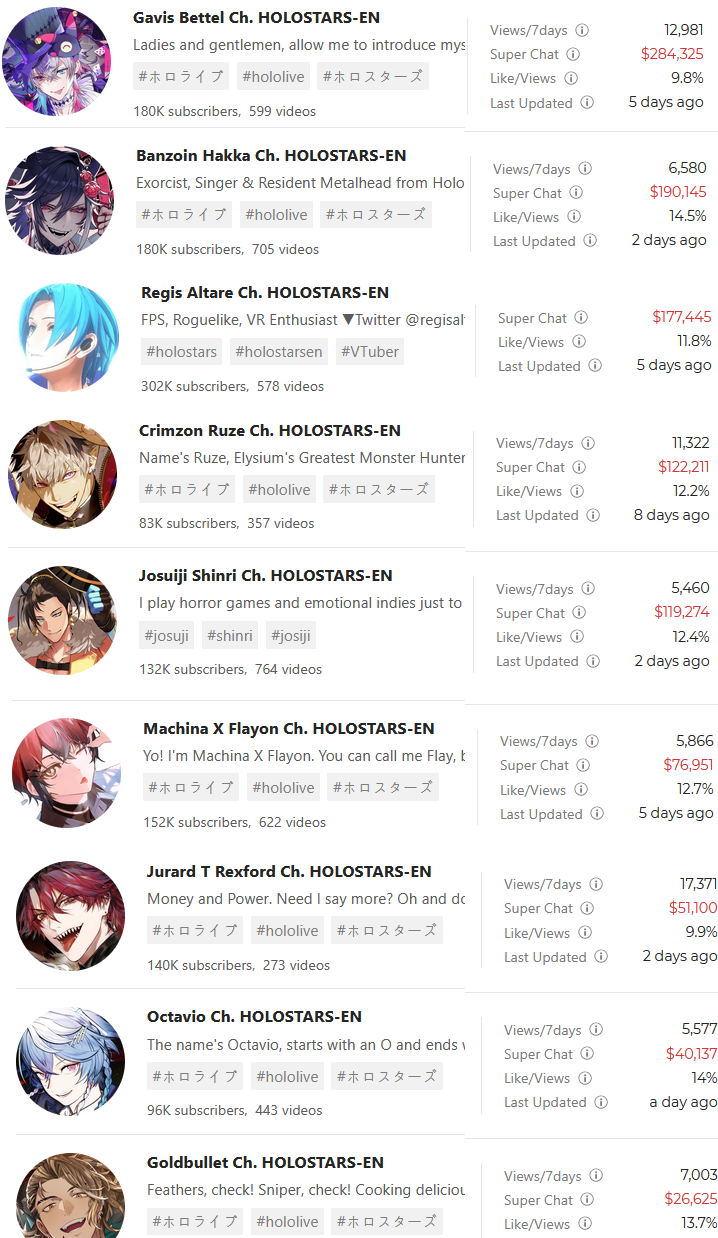Image resolution: width=718 pixels, height=1238 pixels.
Task: Click info icon beside Jurard T Rexford Last Updated
Action: click(x=601, y=957)
